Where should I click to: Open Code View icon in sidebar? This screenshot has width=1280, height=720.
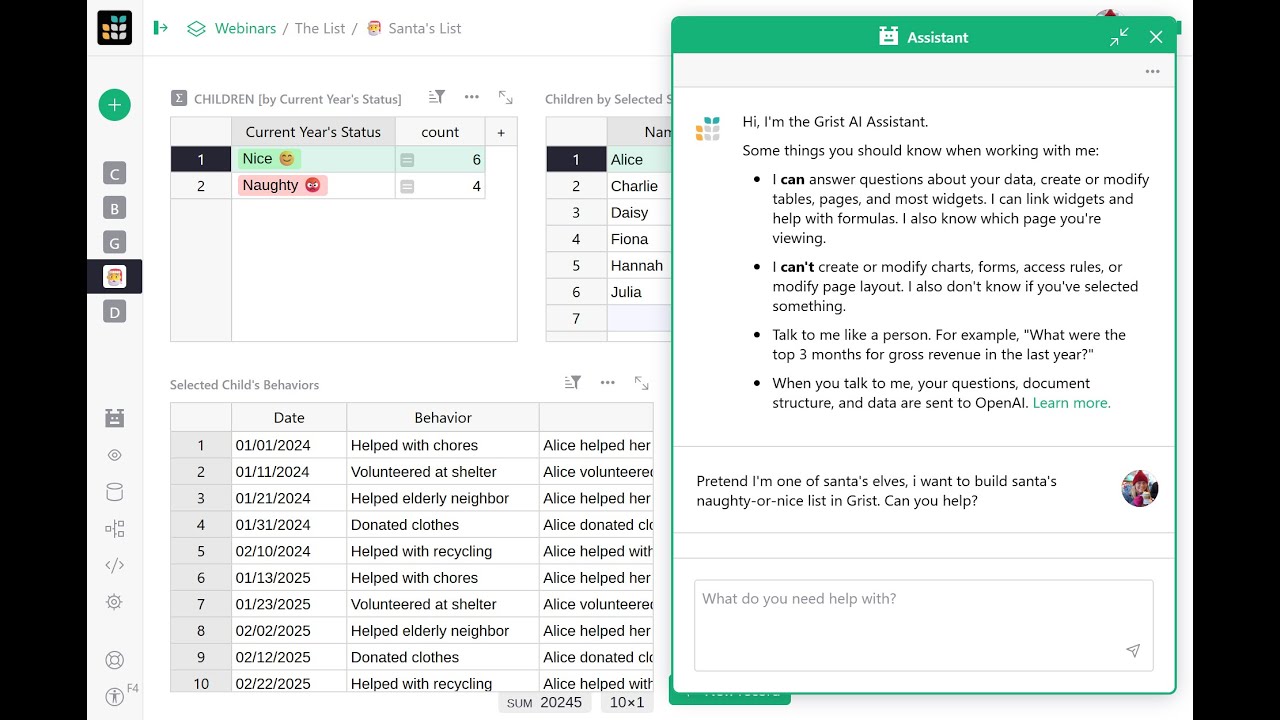pyautogui.click(x=114, y=565)
